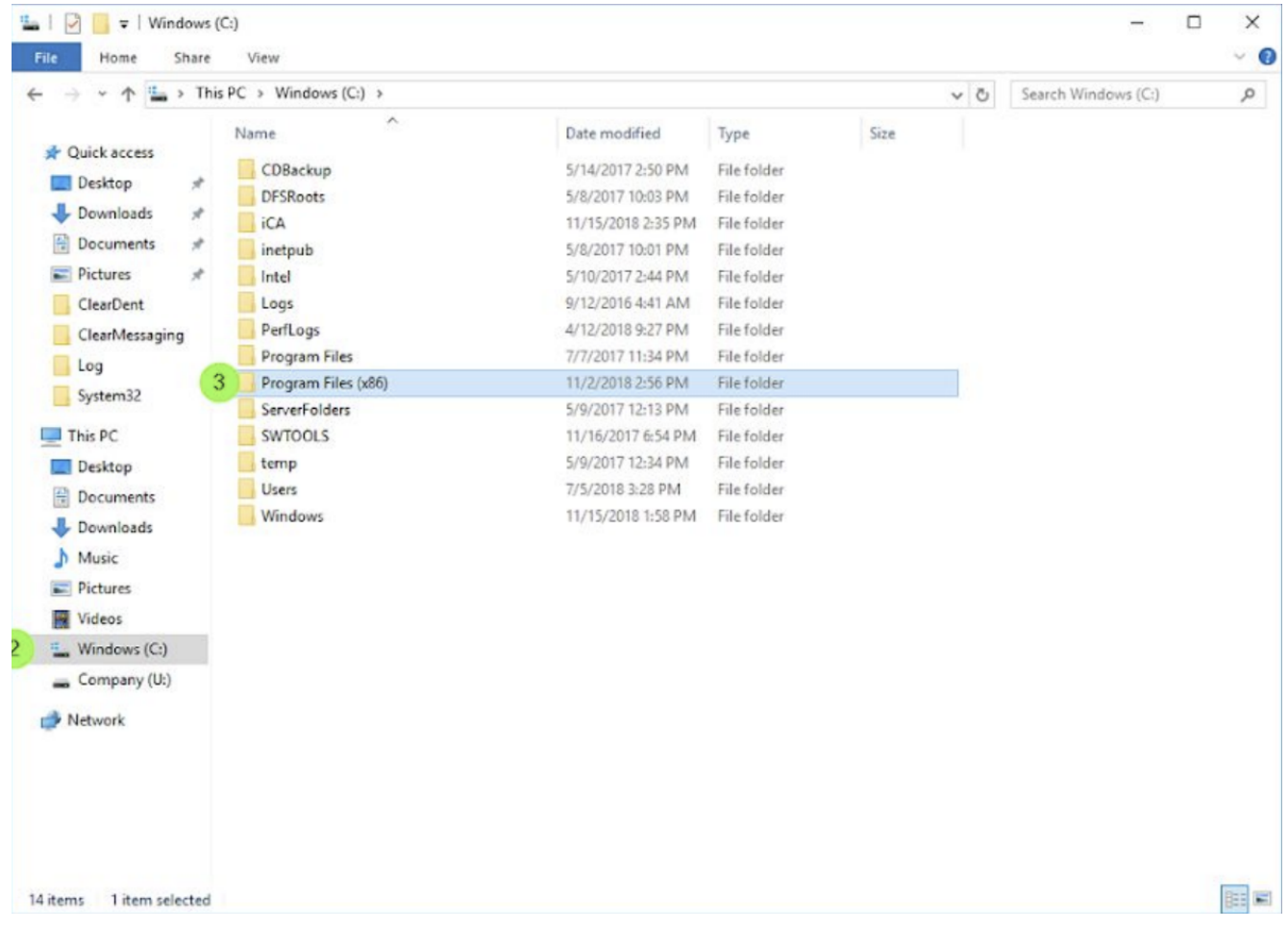The width and height of the screenshot is (1288, 929).
Task: Click in the Search Windows (C:) field
Action: (1127, 94)
